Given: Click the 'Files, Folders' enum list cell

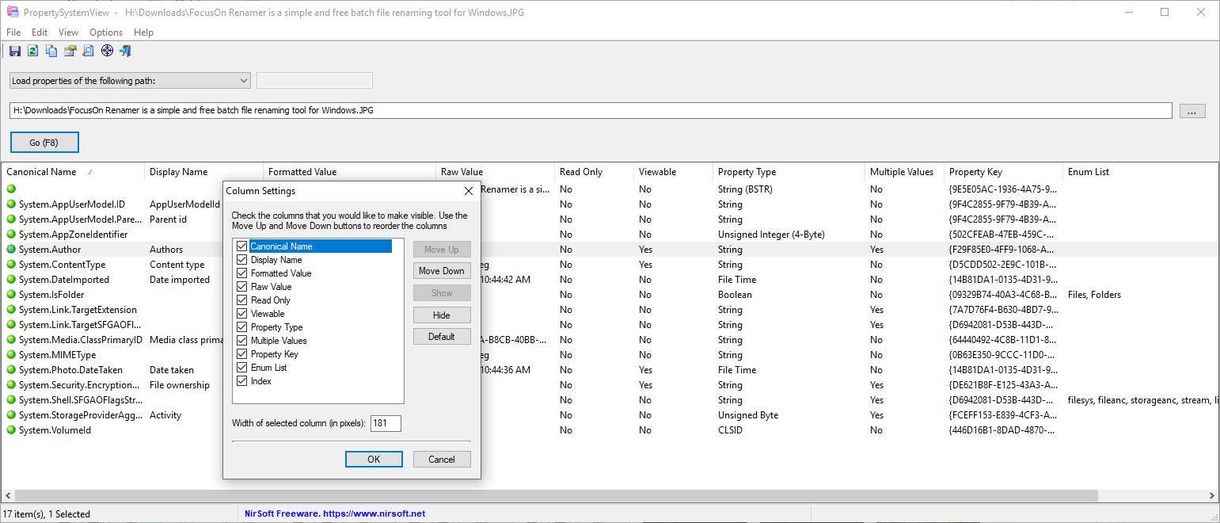Looking at the screenshot, I should coord(1094,295).
